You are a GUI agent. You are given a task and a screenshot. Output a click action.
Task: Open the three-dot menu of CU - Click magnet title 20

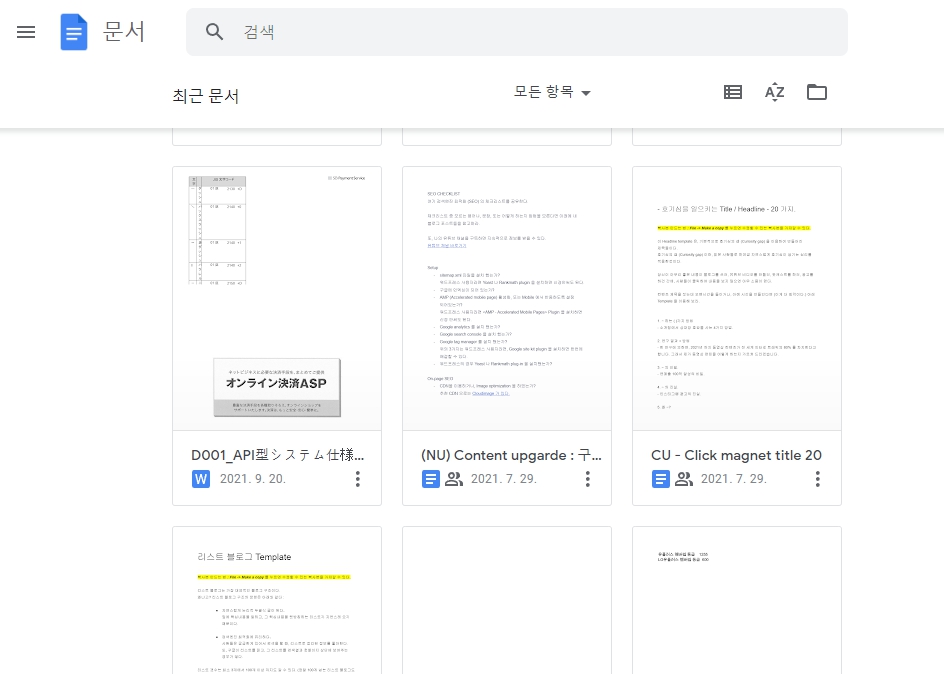pos(818,479)
